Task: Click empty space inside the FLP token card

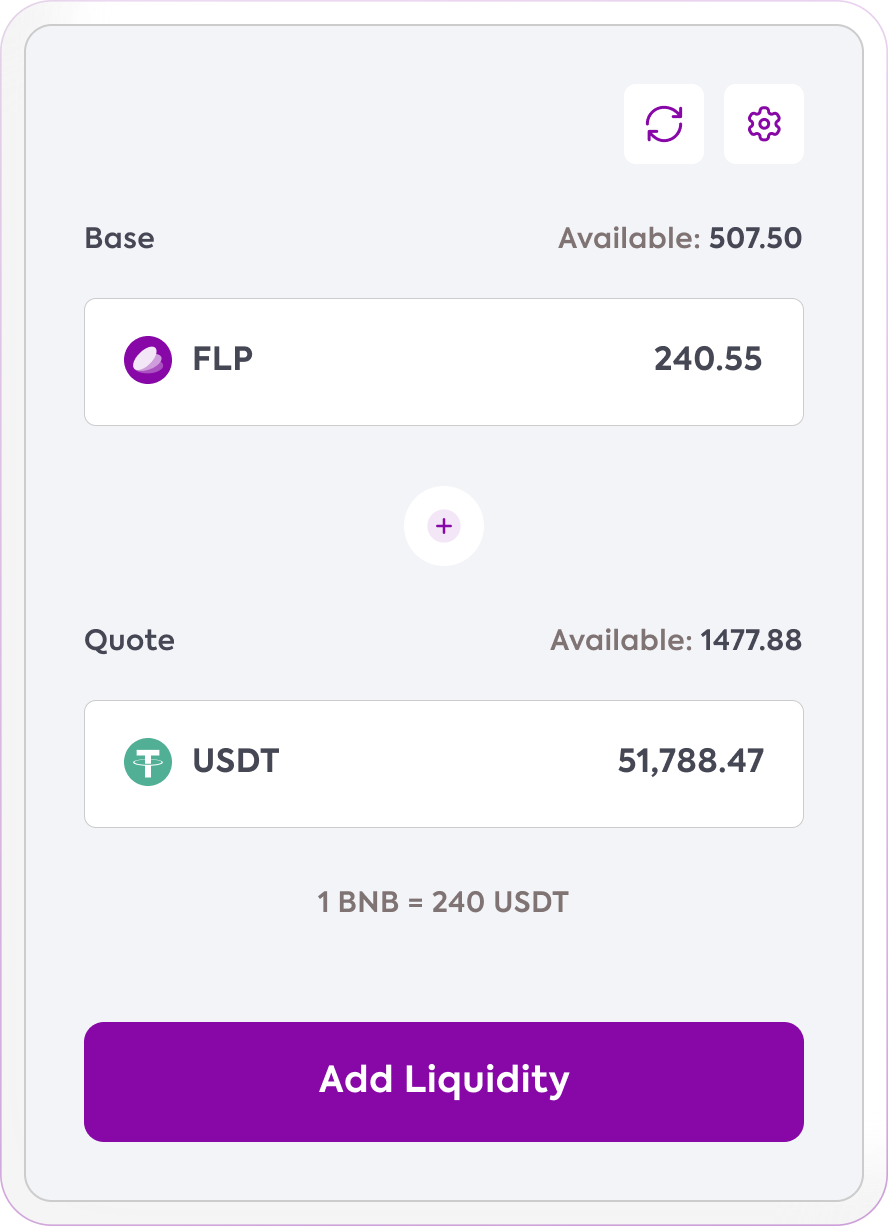Action: point(450,361)
